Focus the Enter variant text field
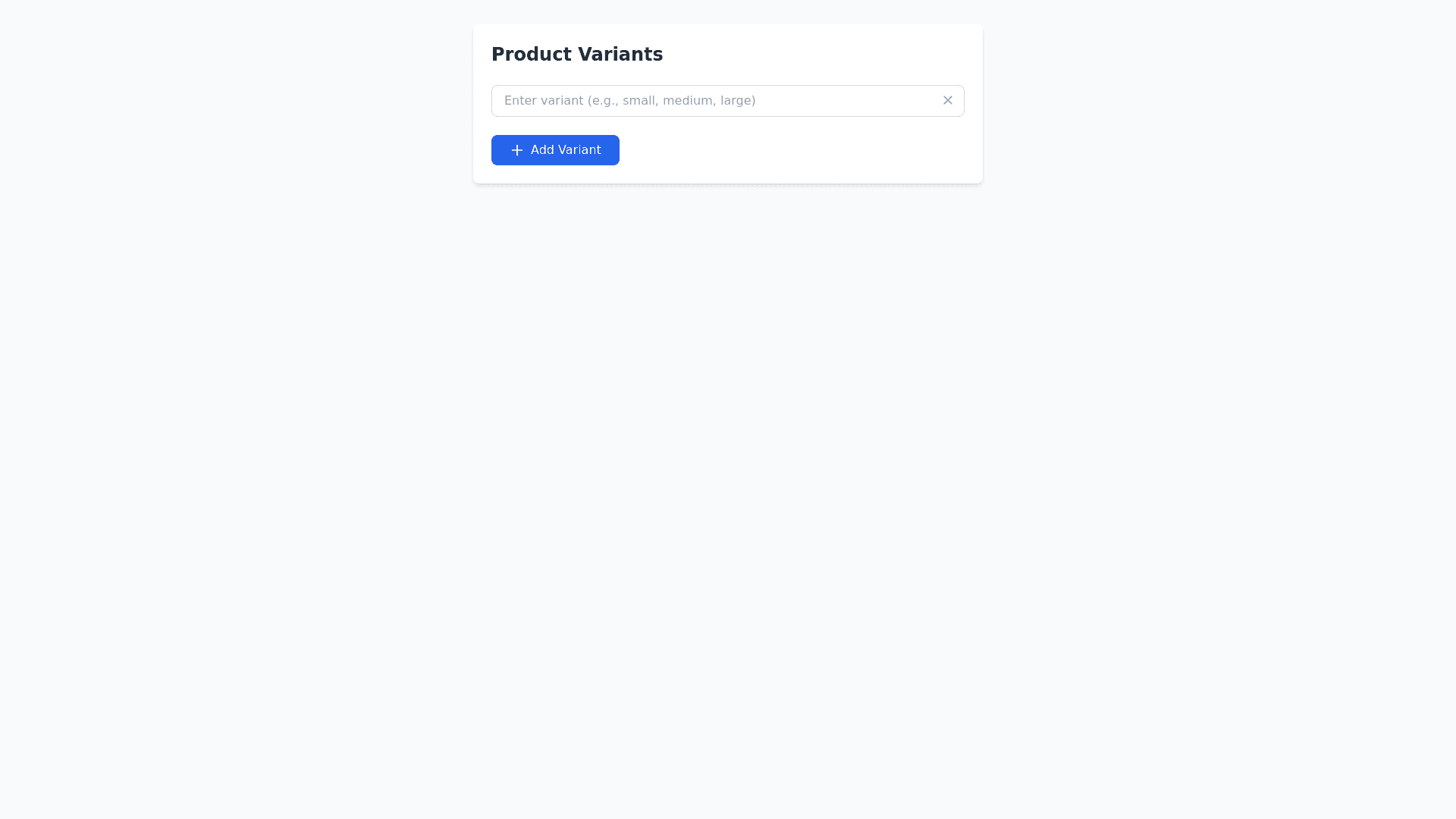The height and width of the screenshot is (819, 1456). [713, 101]
